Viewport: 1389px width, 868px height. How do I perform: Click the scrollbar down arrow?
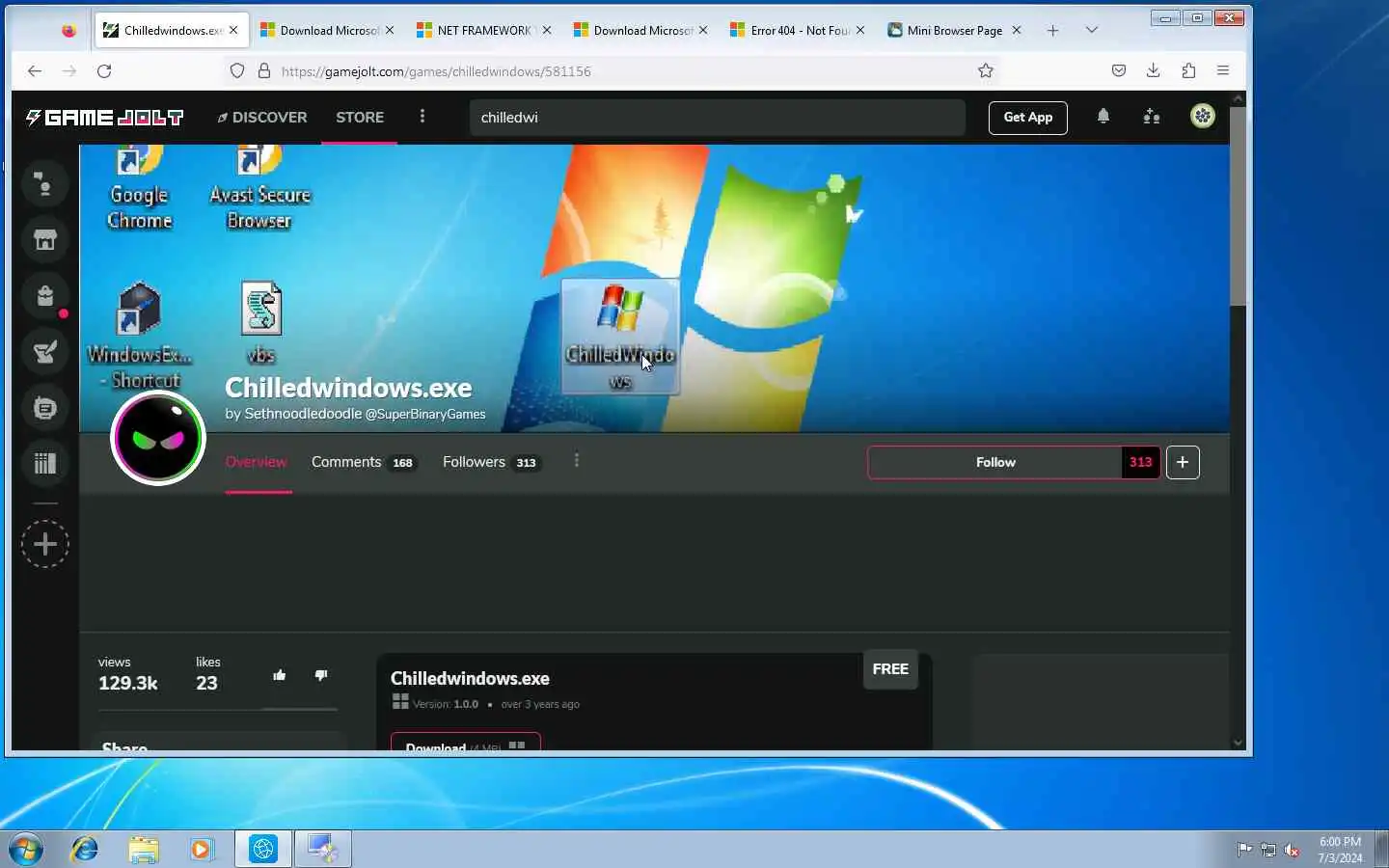(x=1239, y=743)
